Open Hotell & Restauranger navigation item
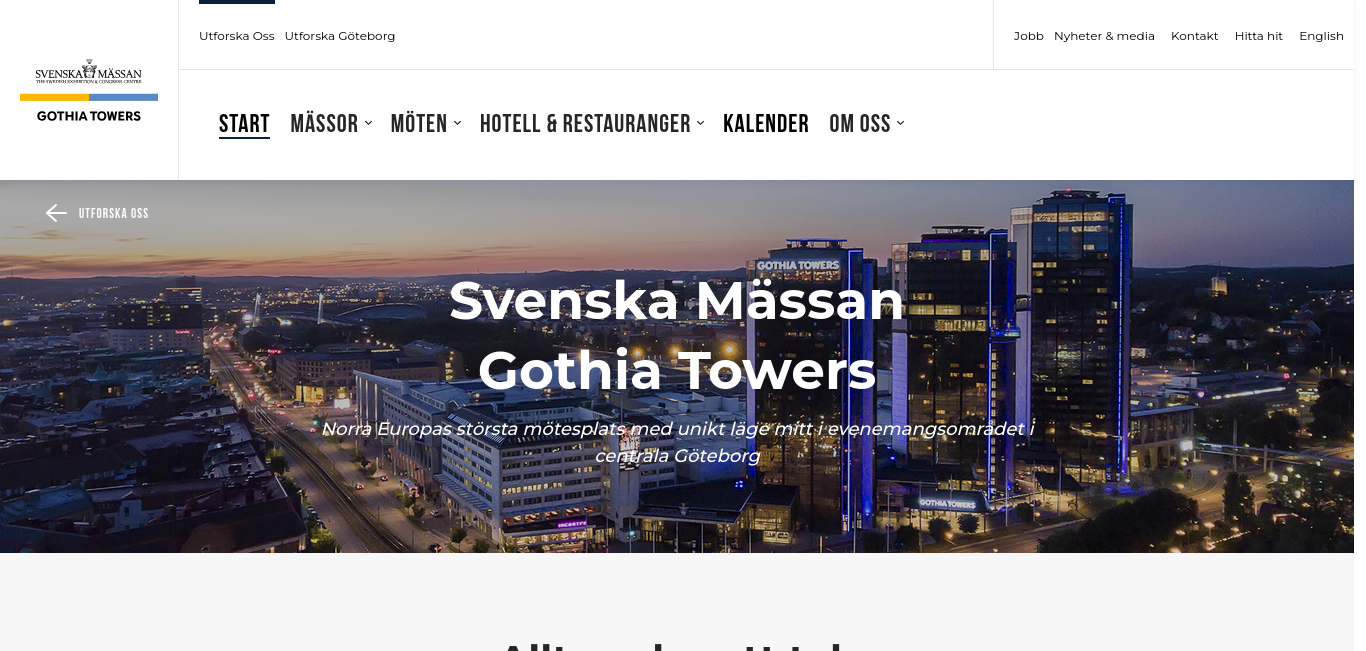 point(585,124)
